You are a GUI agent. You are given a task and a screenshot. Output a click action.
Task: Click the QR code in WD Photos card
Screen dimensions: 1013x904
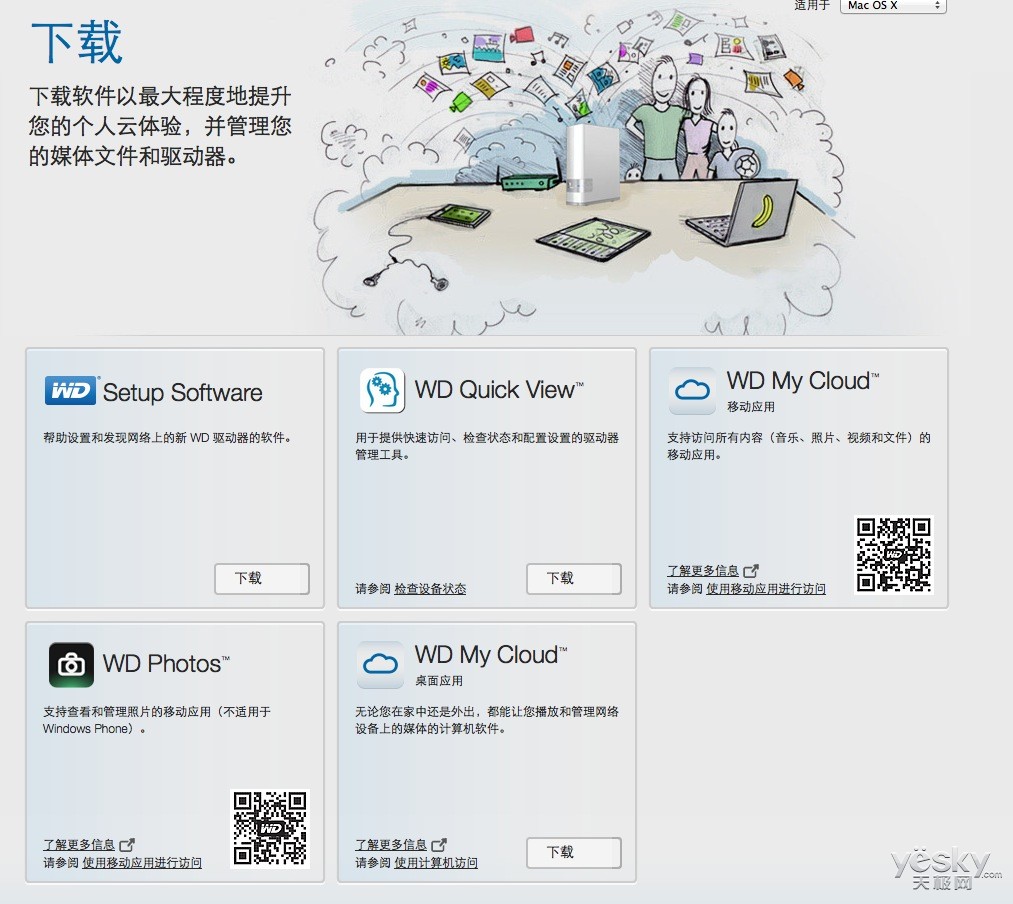coord(270,828)
